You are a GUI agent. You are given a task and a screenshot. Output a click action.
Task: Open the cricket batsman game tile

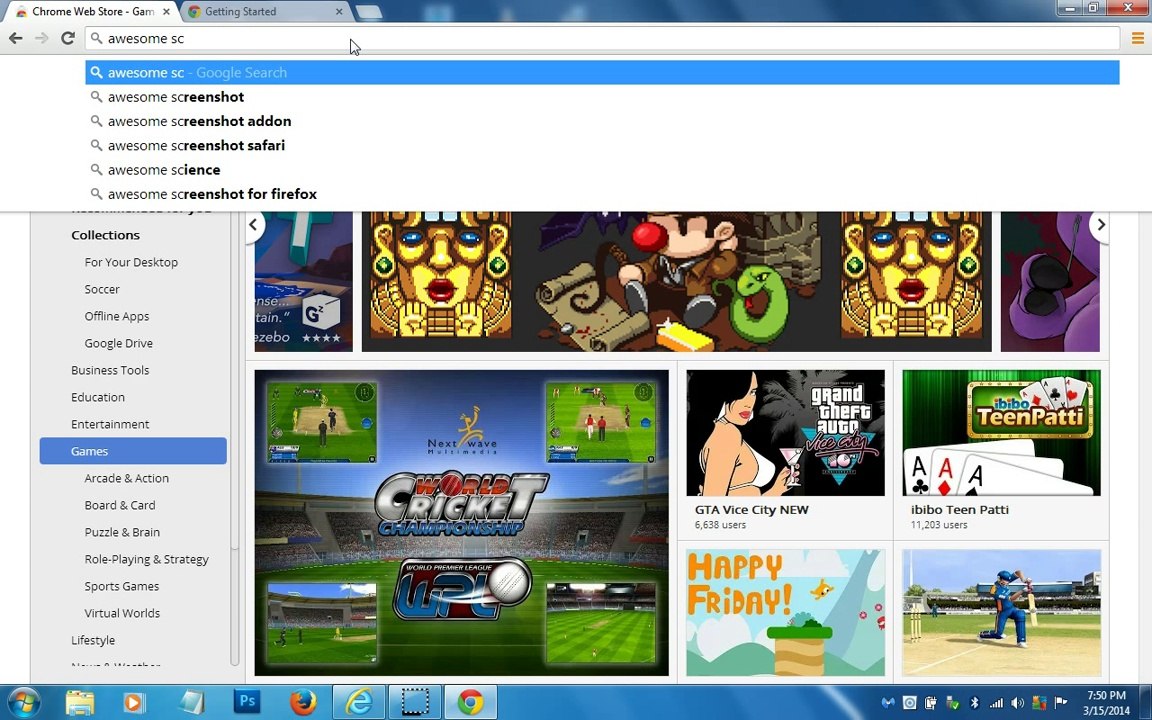pos(1001,613)
